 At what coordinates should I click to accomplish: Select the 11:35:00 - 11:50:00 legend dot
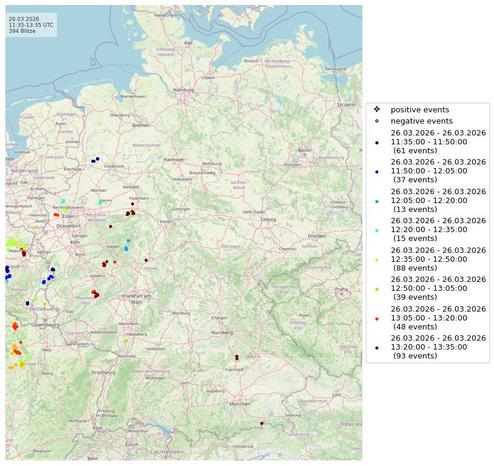pos(377,142)
